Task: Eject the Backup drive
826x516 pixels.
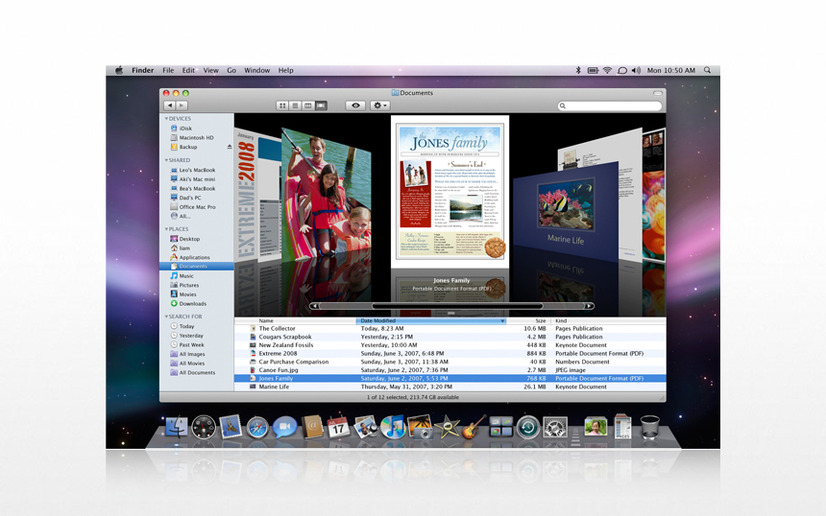Action: (229, 147)
